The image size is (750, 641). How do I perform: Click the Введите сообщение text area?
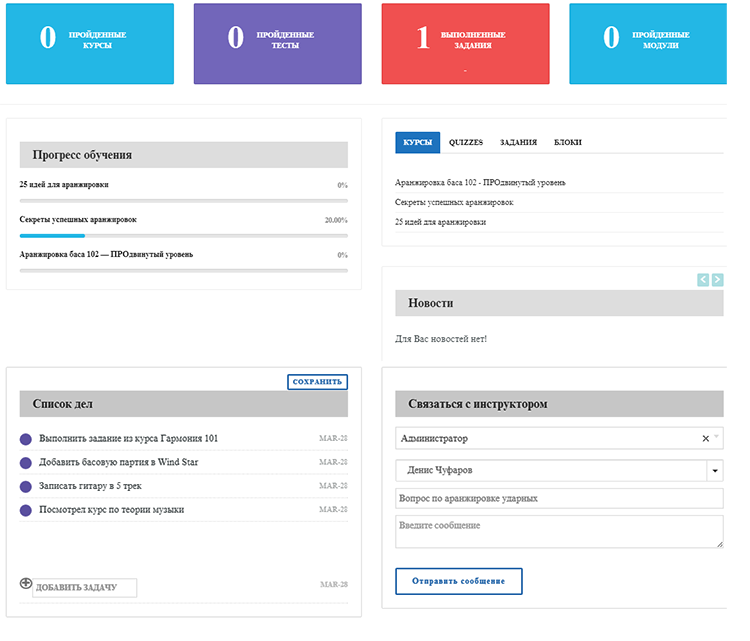(559, 531)
